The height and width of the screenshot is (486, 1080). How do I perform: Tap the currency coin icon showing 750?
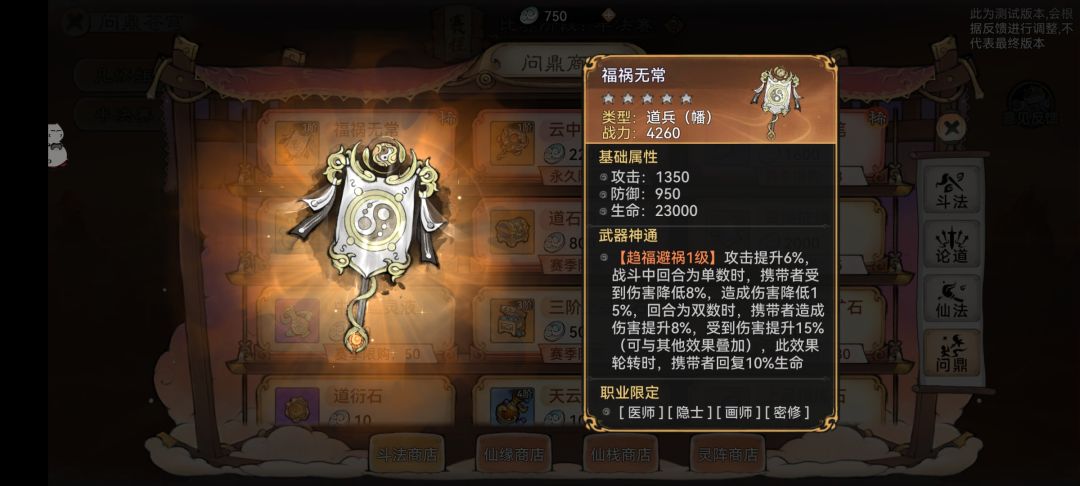[x=530, y=15]
